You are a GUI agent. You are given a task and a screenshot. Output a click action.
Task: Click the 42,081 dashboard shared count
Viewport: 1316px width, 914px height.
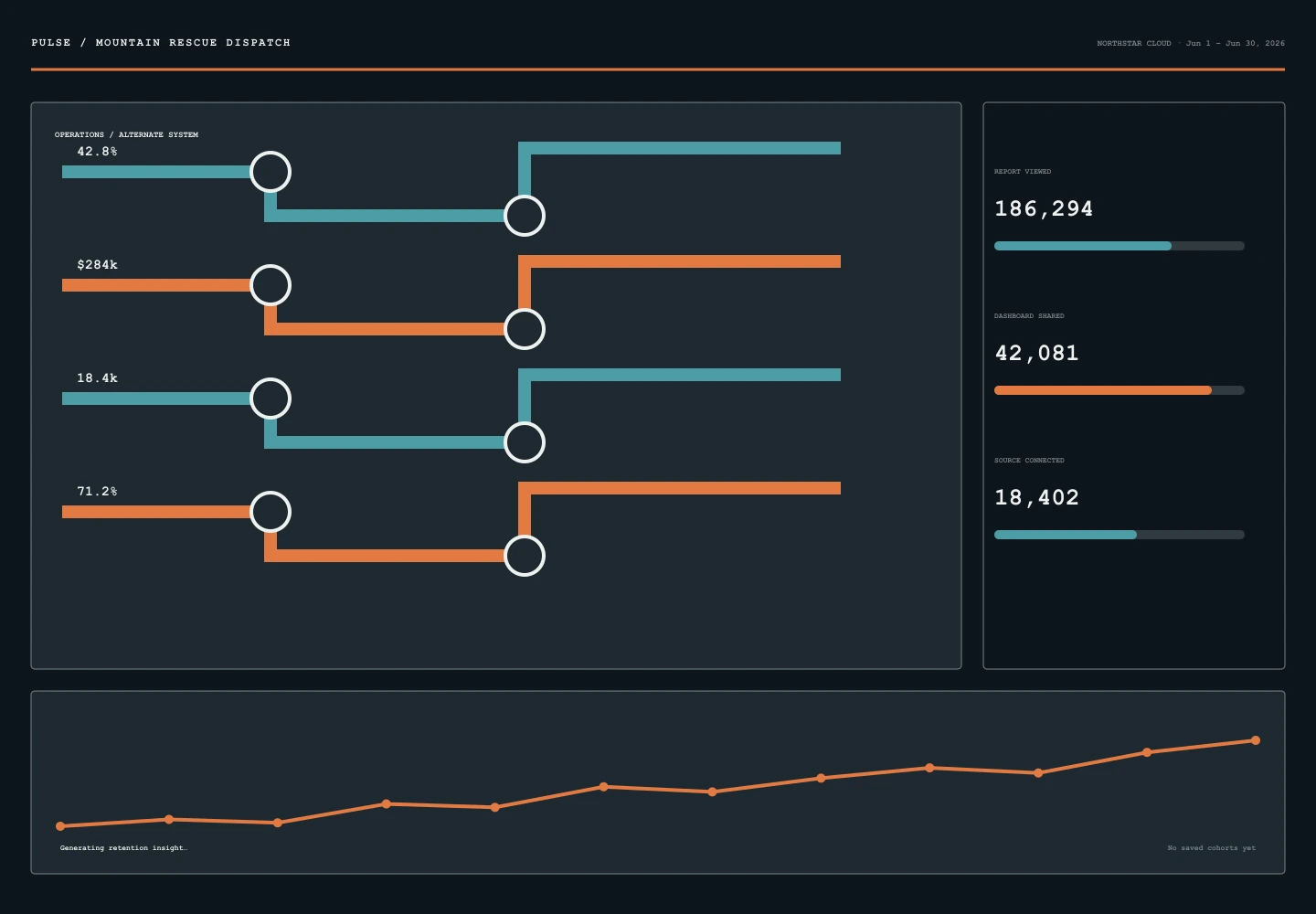tap(1036, 354)
